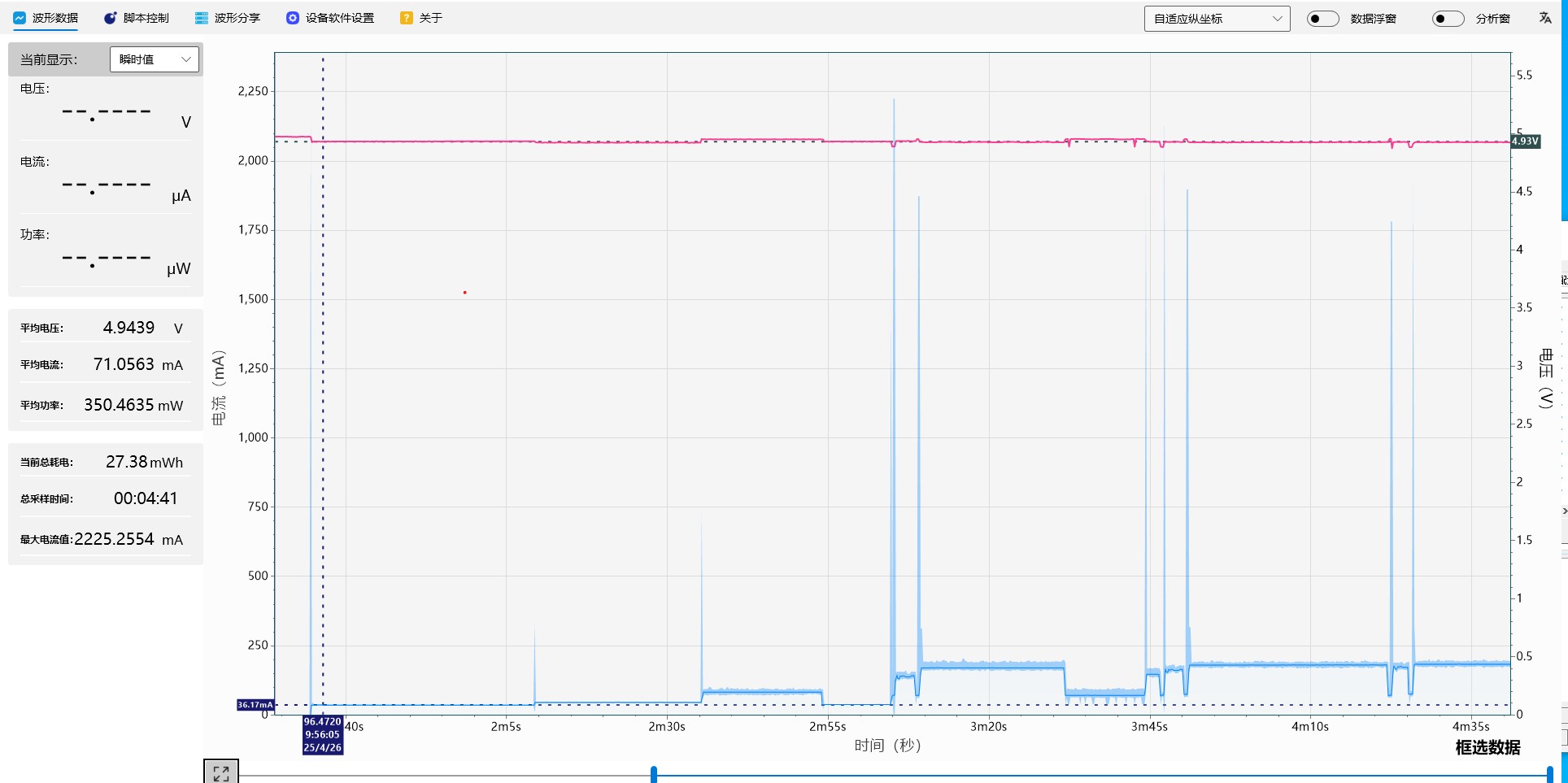Open the 关于 menu item
This screenshot has width=1568, height=783.
[x=421, y=18]
